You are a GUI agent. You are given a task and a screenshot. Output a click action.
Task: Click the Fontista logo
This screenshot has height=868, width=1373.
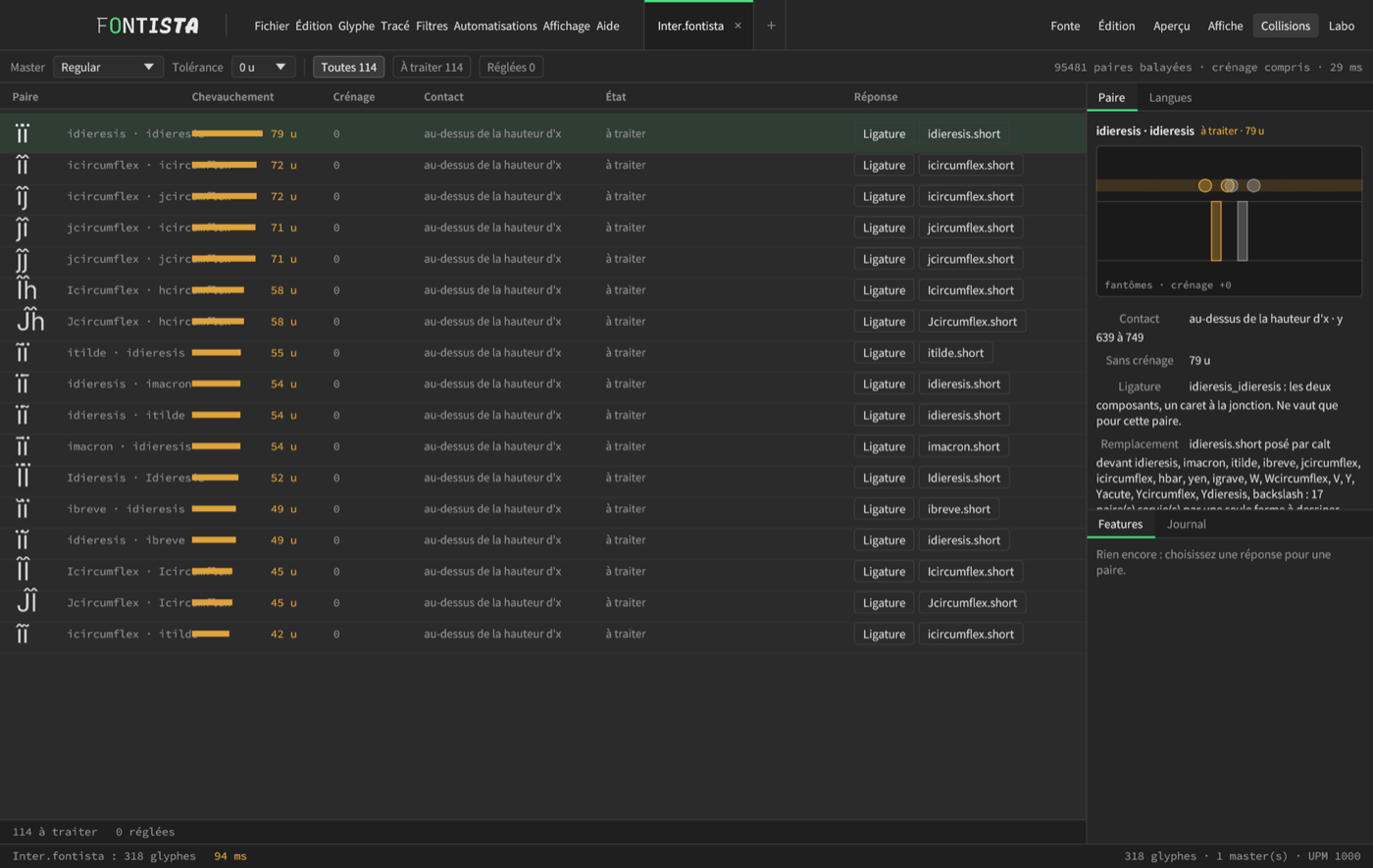(x=147, y=26)
